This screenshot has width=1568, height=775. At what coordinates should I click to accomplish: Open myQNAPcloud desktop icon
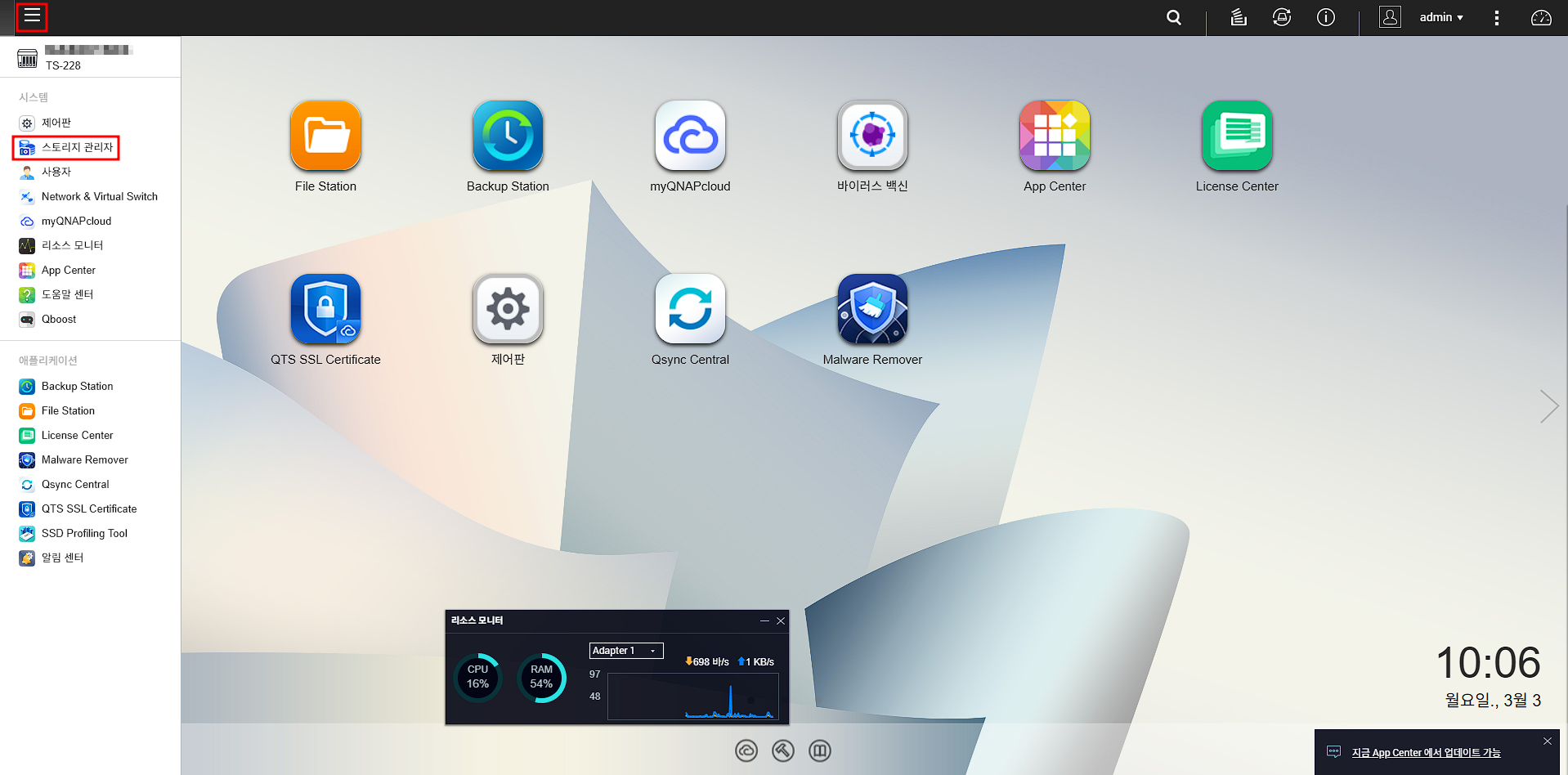690,136
